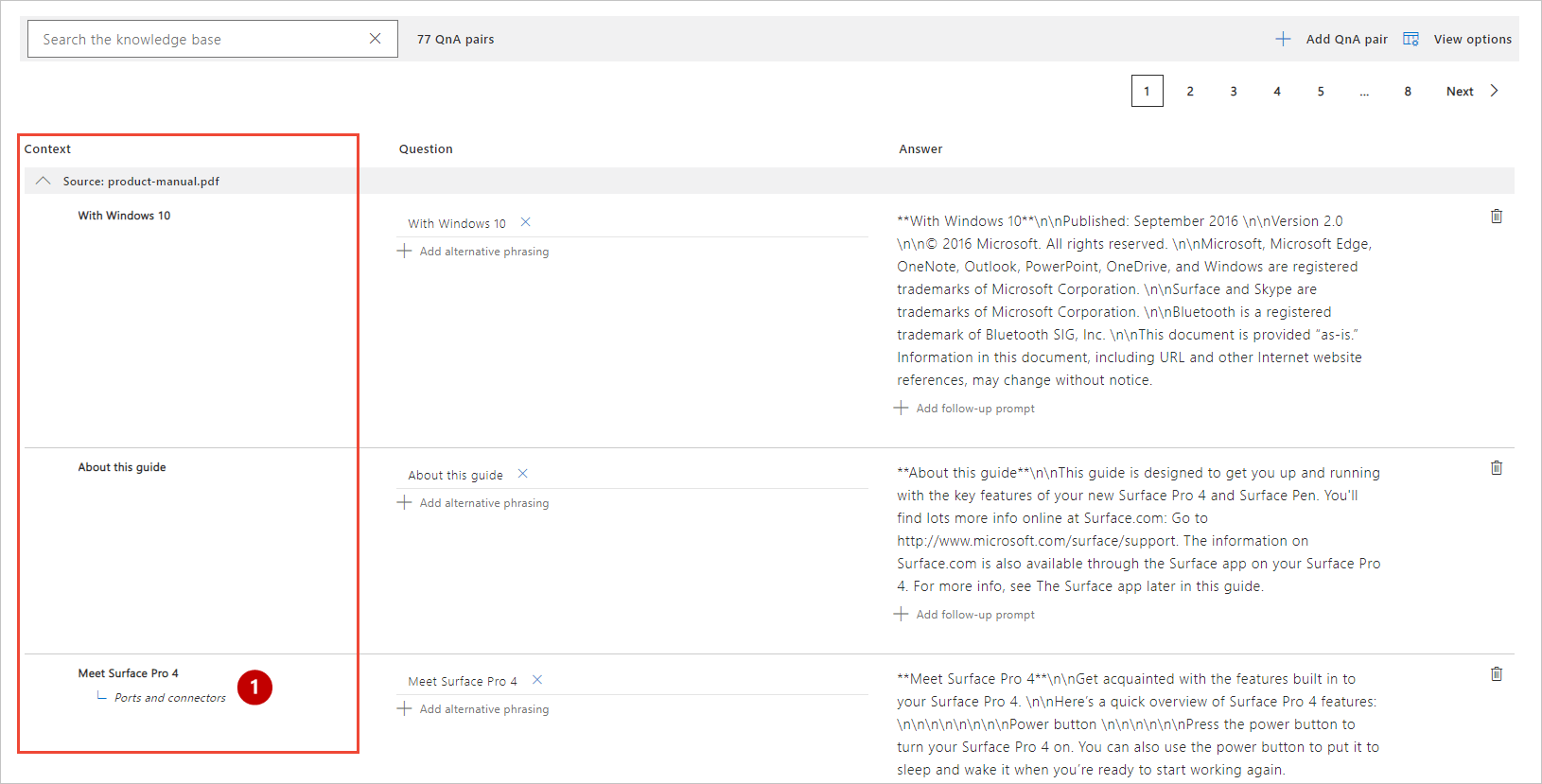Image resolution: width=1542 pixels, height=784 pixels.
Task: Go to next page using the chevron arrow
Action: coord(1495,91)
